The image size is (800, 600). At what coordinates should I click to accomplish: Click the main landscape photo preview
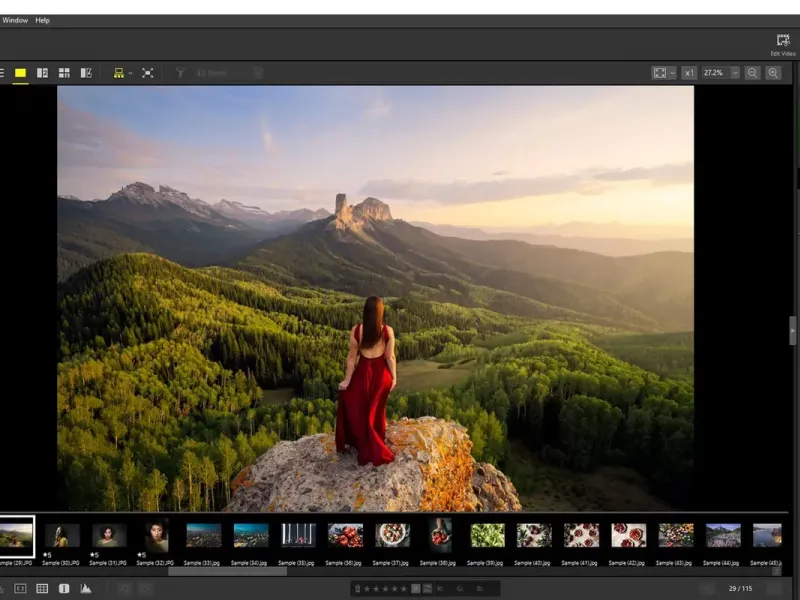click(x=376, y=298)
